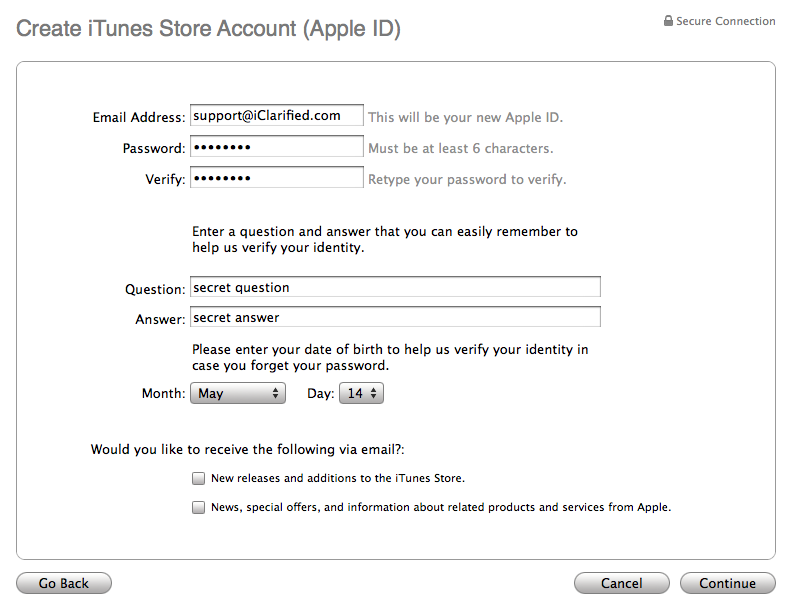Open the Day dropdown showing 14

362,393
